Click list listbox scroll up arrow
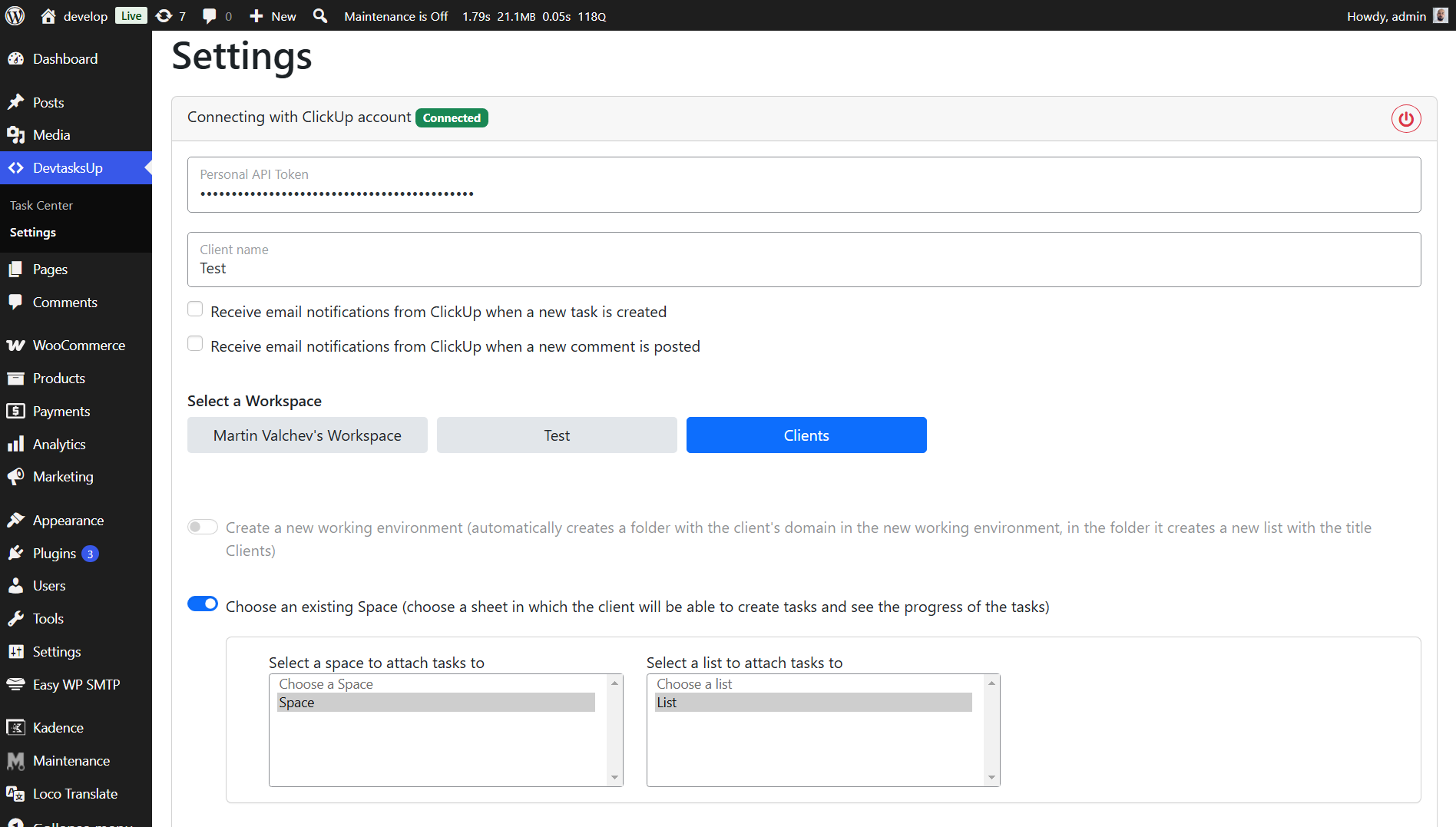This screenshot has height=827, width=1456. 991,683
